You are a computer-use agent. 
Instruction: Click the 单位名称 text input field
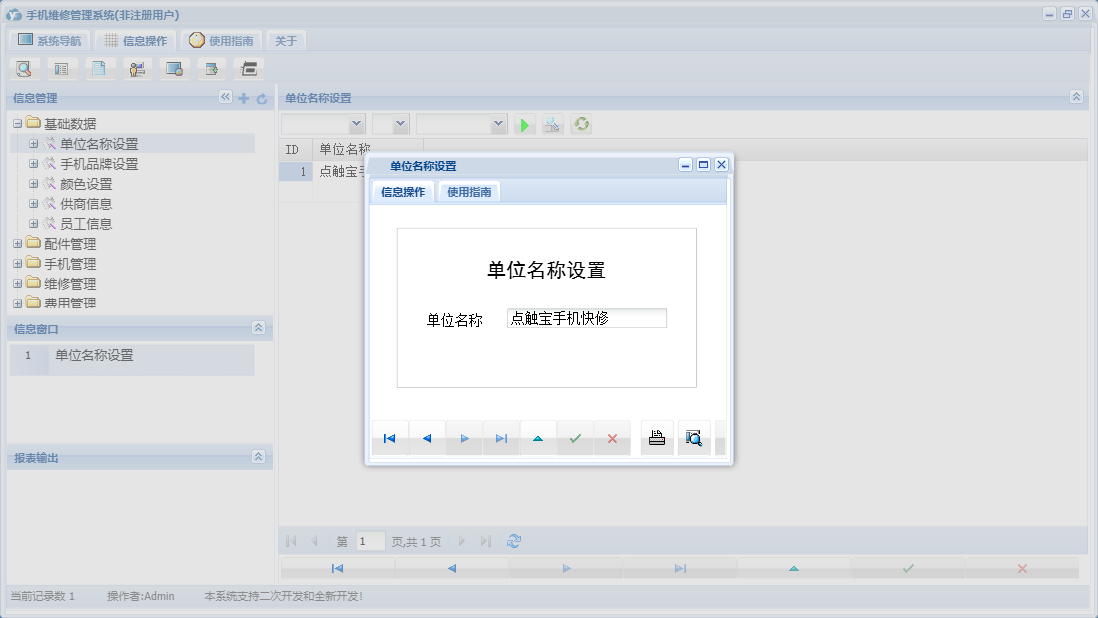coord(586,317)
